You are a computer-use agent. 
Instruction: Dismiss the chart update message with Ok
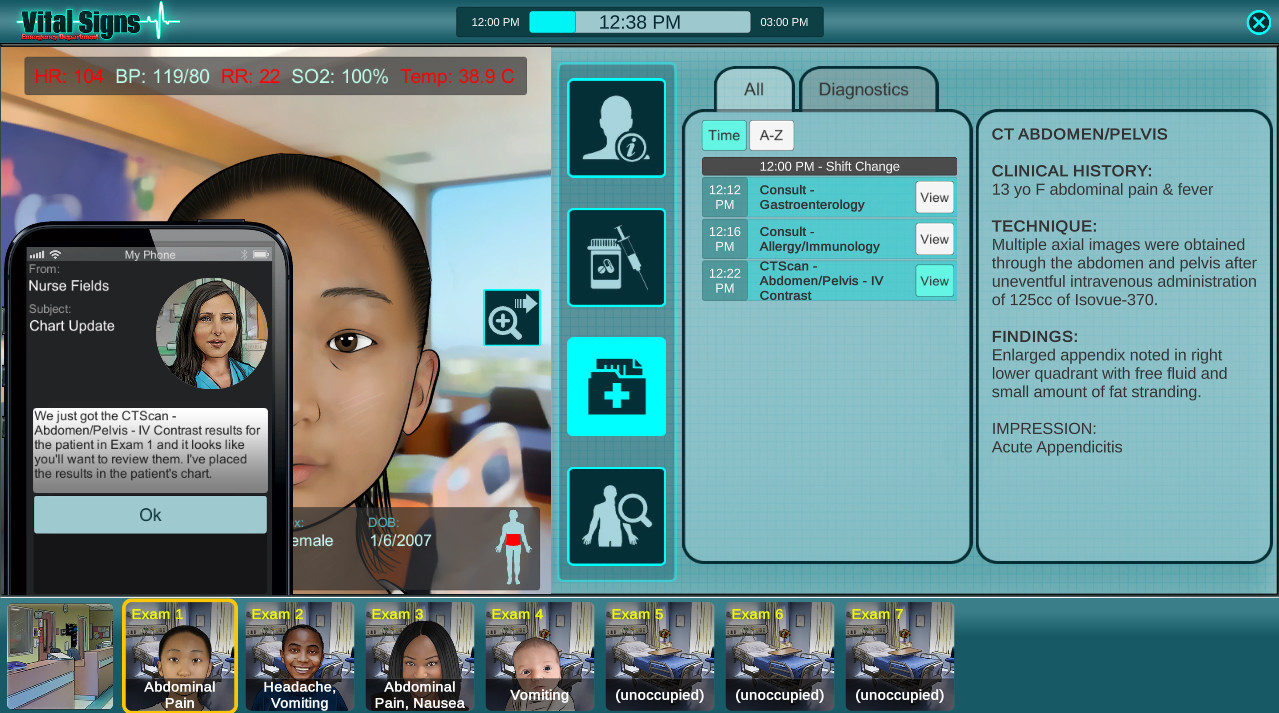pyautogui.click(x=149, y=514)
